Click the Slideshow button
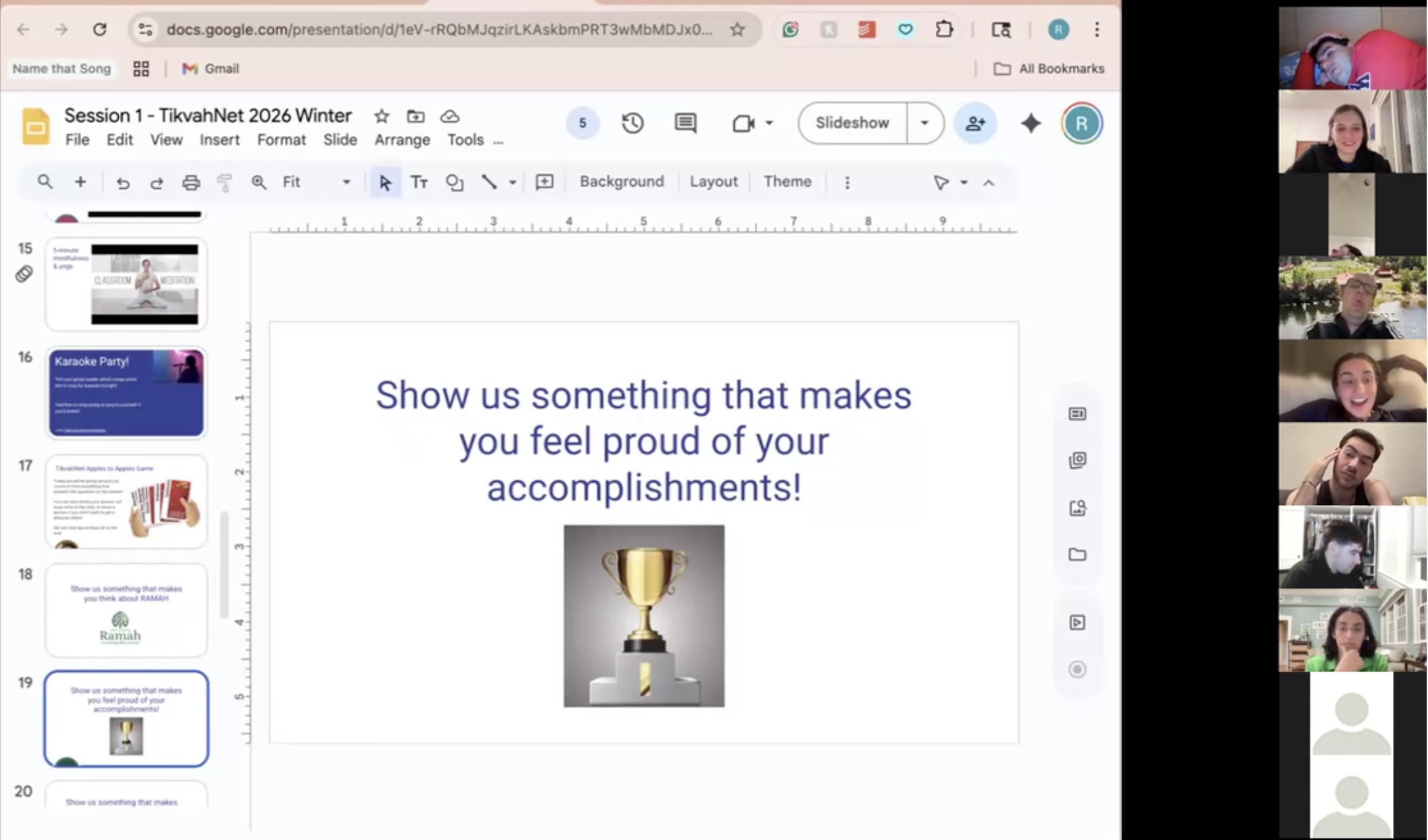 (x=852, y=123)
